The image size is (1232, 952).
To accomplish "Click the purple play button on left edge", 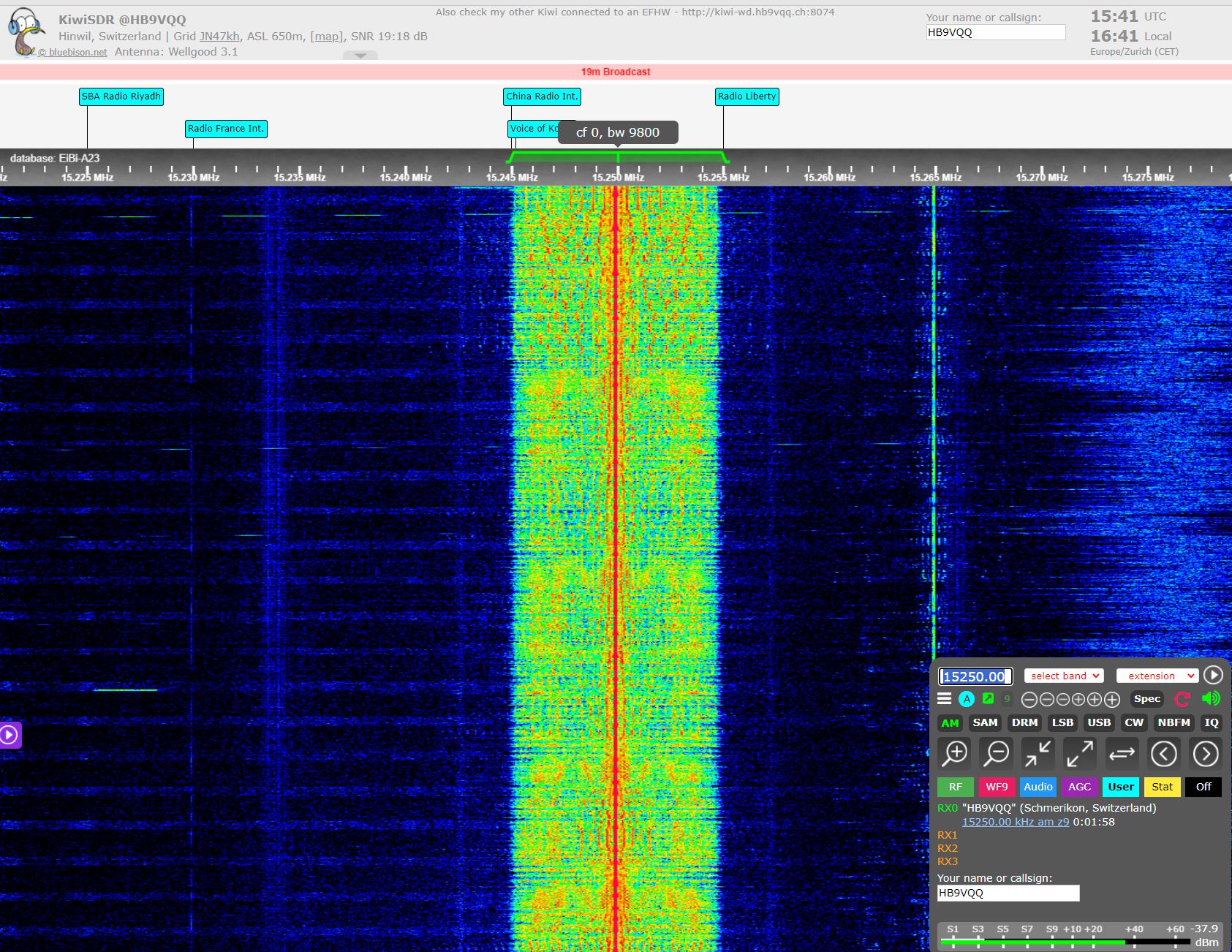I will (10, 734).
